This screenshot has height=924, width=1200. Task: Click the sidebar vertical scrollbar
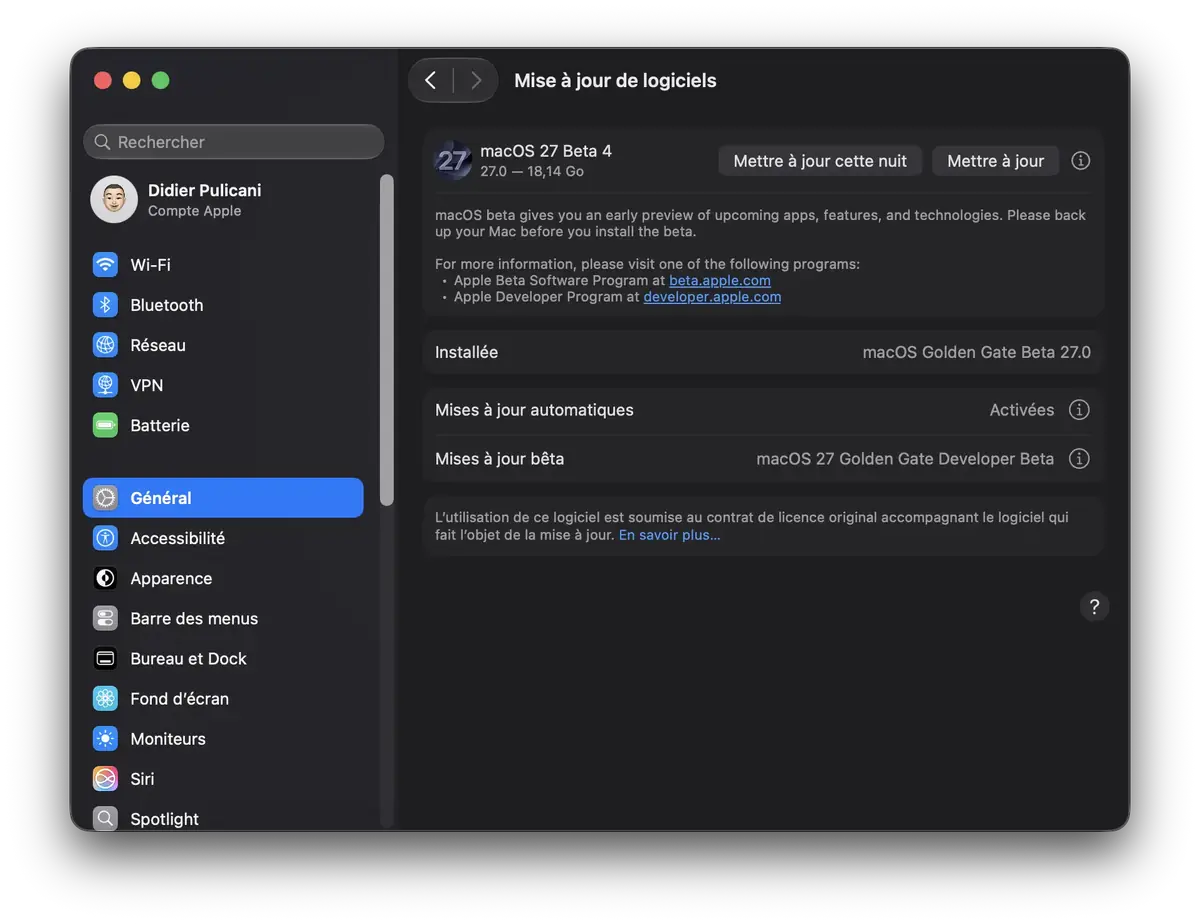click(x=387, y=340)
